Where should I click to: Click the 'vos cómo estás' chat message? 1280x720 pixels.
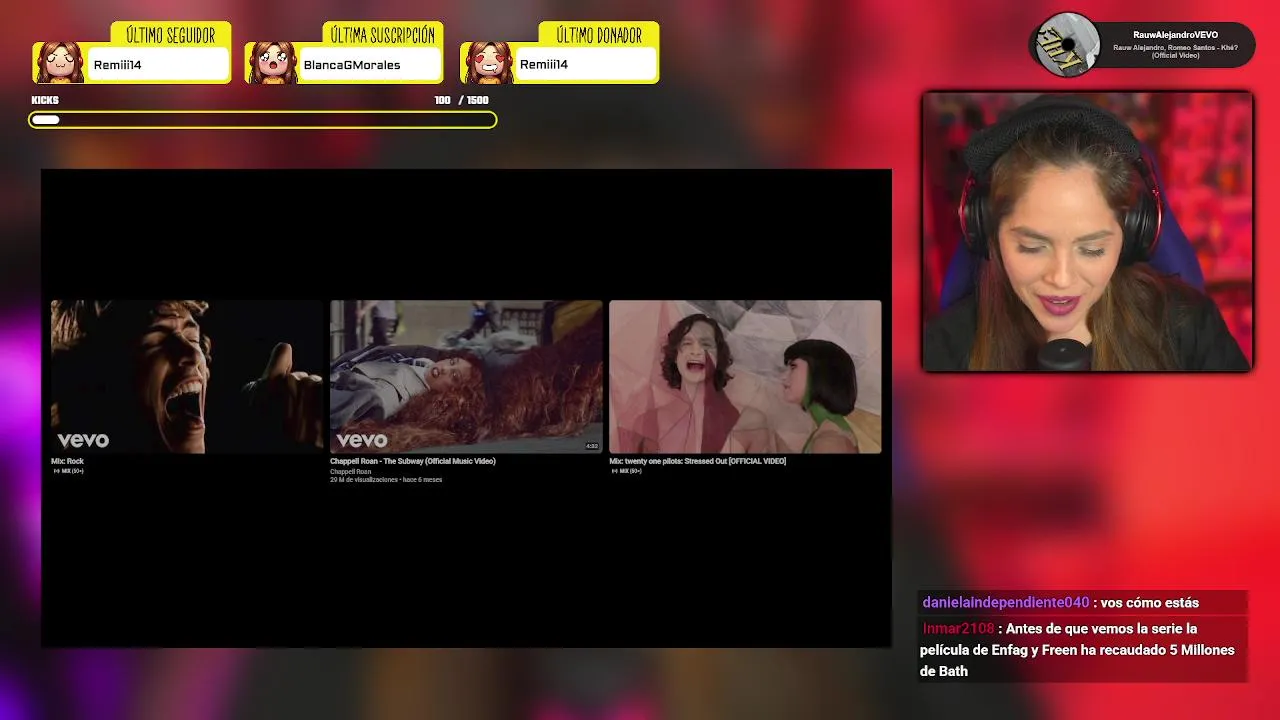coord(1149,603)
